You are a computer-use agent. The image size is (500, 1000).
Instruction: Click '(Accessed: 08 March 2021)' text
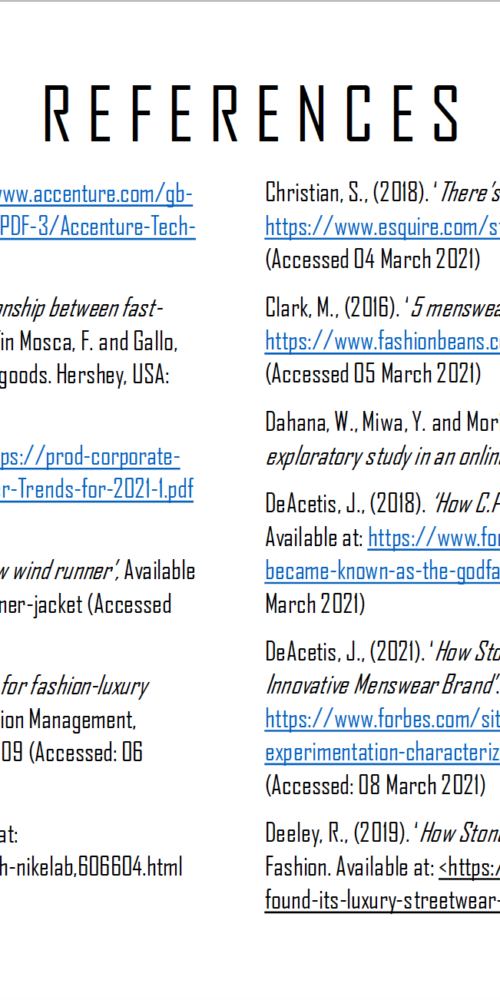[x=376, y=784]
